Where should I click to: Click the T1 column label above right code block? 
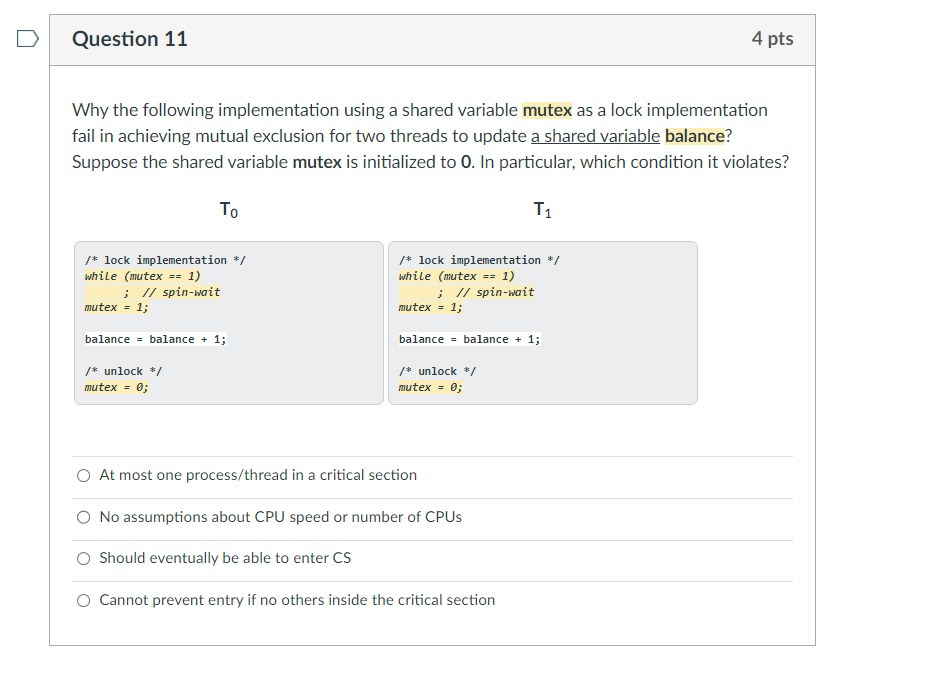[x=542, y=210]
